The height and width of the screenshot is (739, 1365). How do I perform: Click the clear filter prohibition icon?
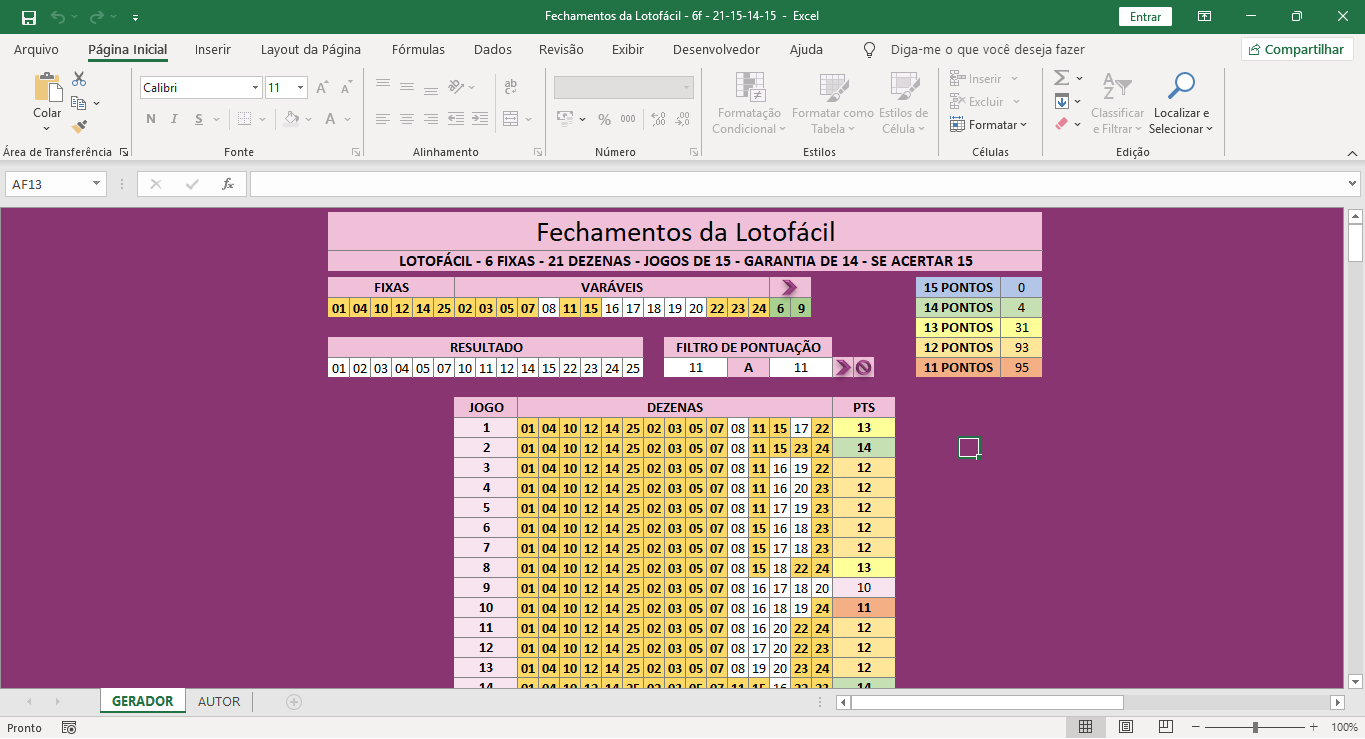[x=863, y=368]
